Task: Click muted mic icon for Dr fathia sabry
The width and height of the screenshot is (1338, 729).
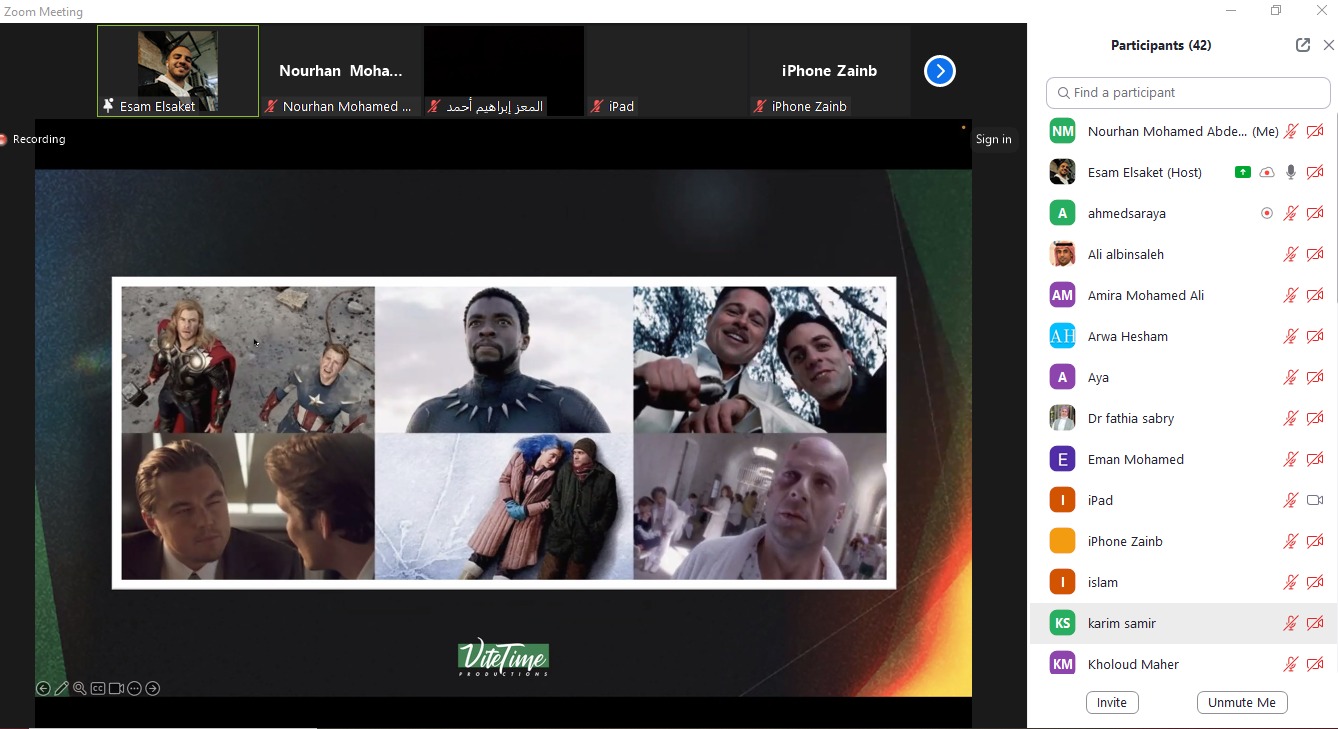Action: [x=1291, y=418]
